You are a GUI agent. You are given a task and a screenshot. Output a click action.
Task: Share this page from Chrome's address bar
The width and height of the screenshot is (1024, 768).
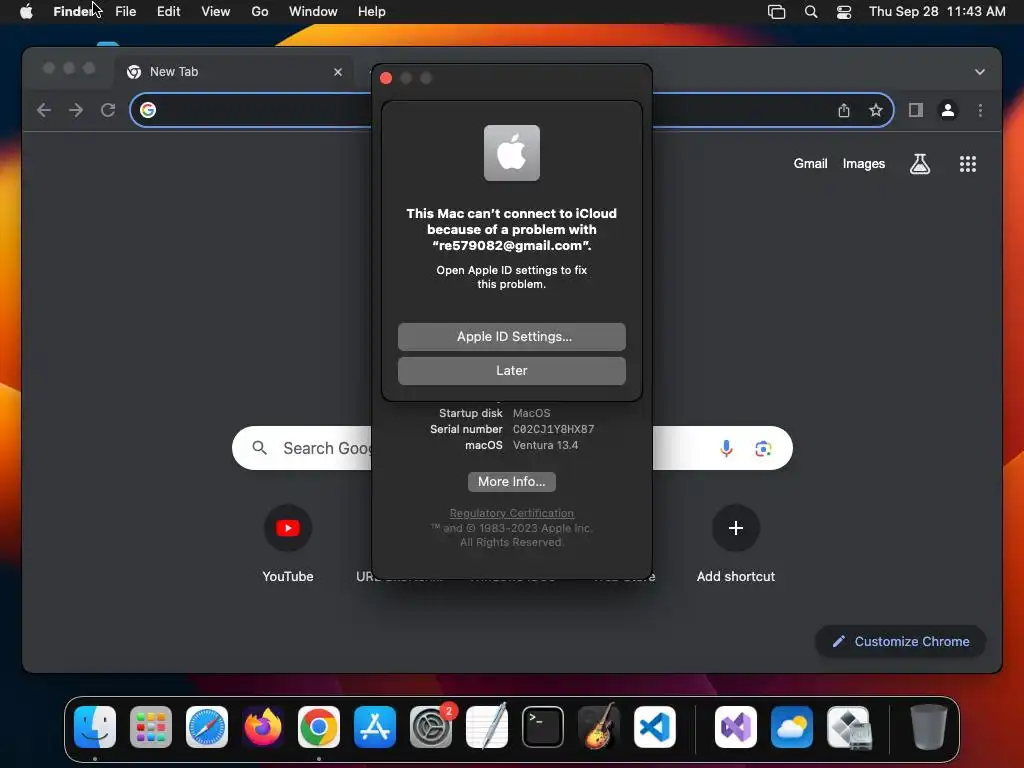(x=844, y=110)
